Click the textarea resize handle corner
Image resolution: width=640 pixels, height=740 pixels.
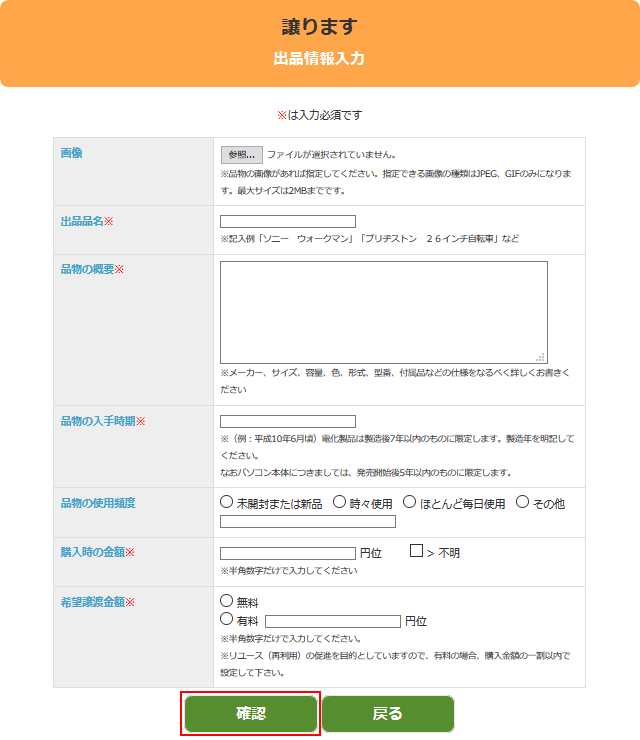click(541, 357)
